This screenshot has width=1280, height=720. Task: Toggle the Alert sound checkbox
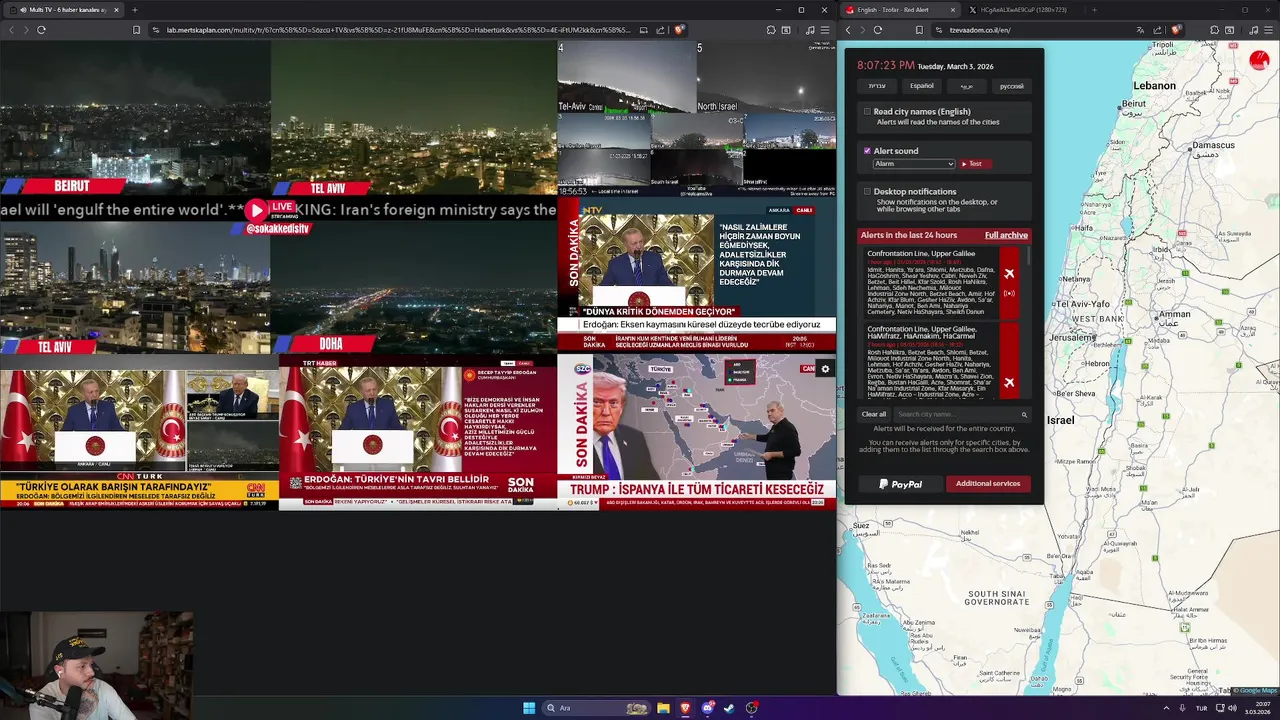867,151
